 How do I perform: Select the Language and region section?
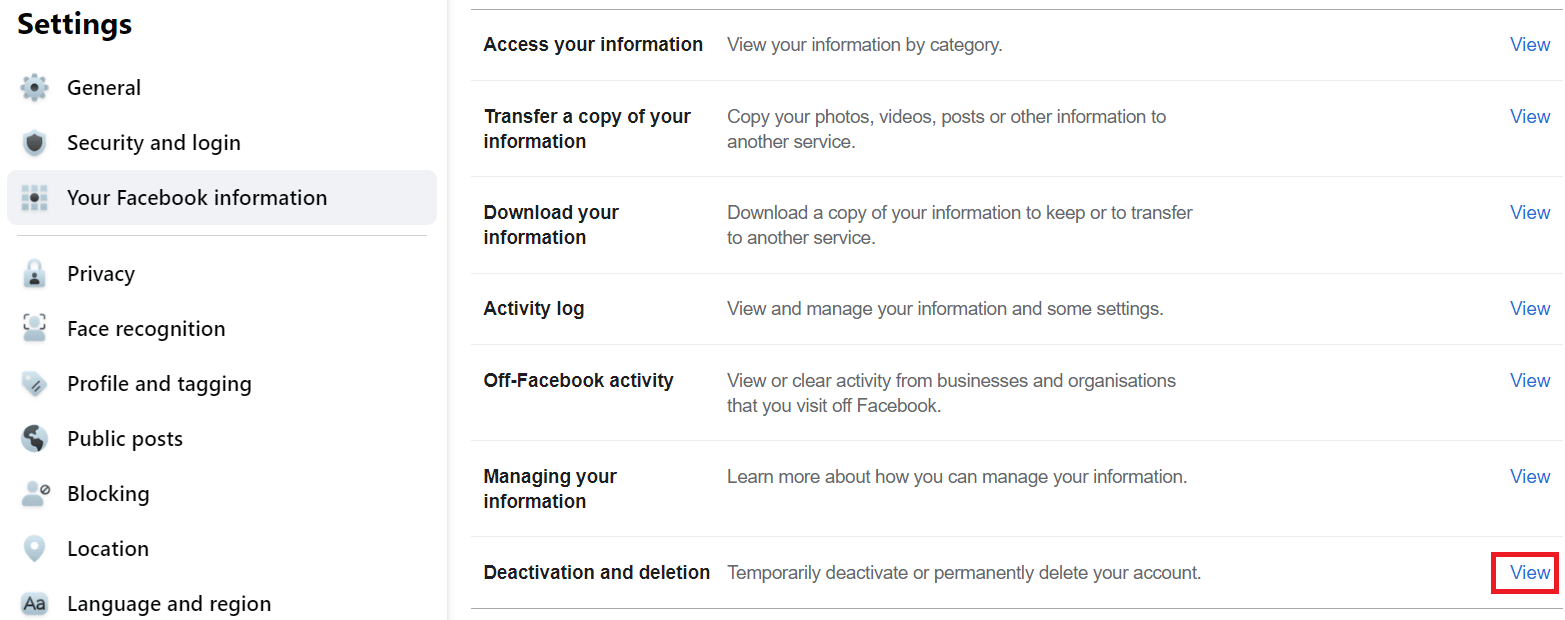coord(168,603)
